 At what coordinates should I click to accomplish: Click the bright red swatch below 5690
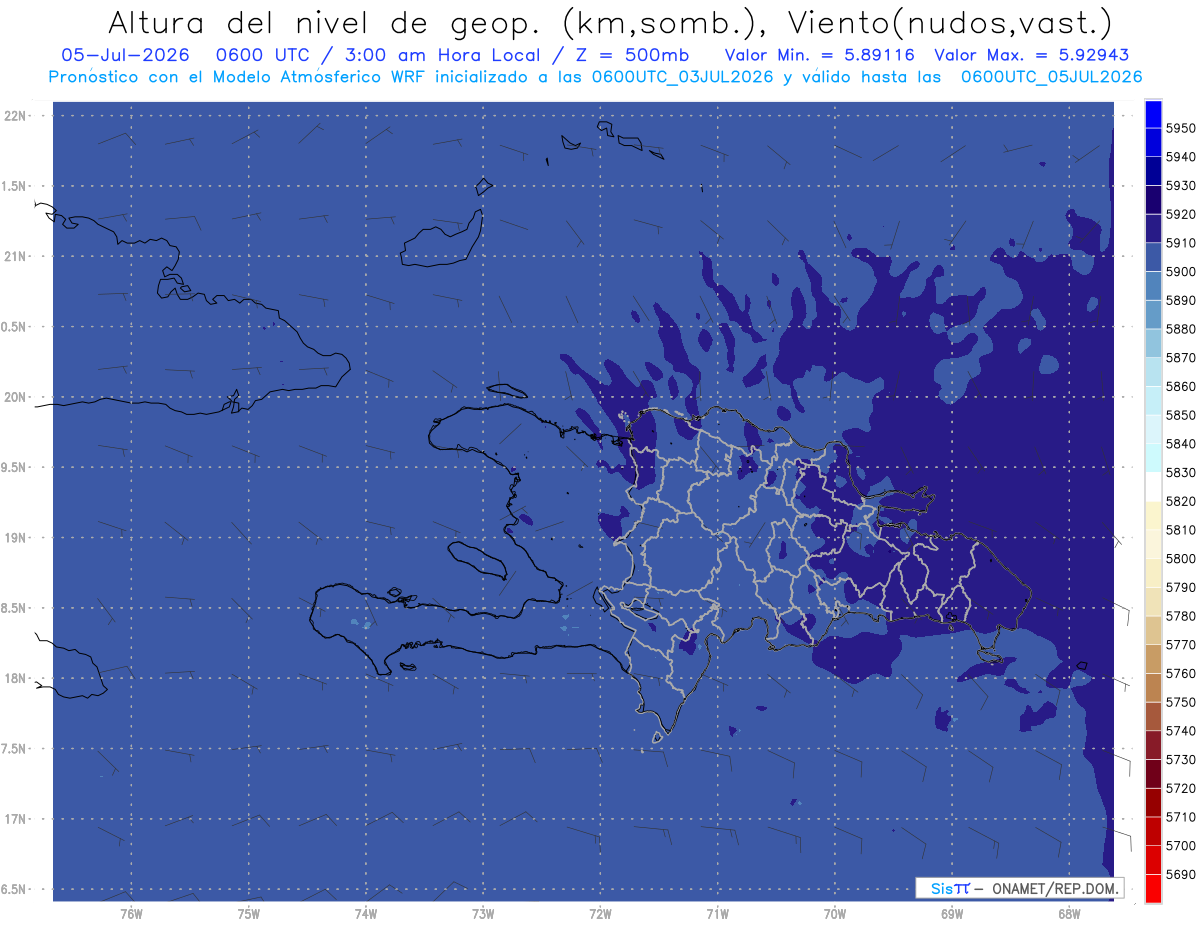point(1153,888)
